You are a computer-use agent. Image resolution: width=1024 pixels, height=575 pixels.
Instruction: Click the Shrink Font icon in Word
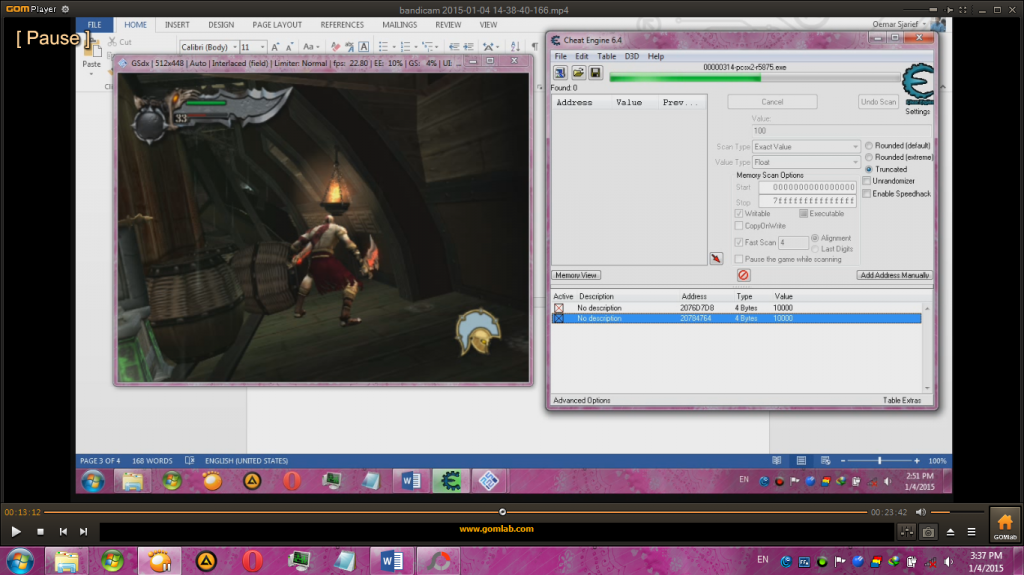[x=289, y=47]
